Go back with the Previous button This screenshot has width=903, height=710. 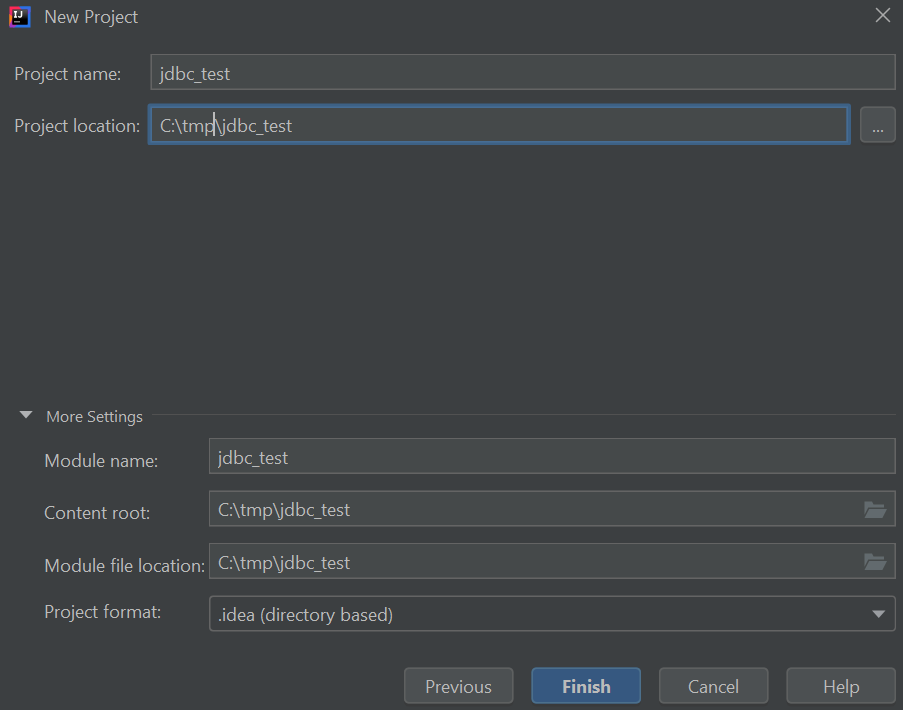458,686
